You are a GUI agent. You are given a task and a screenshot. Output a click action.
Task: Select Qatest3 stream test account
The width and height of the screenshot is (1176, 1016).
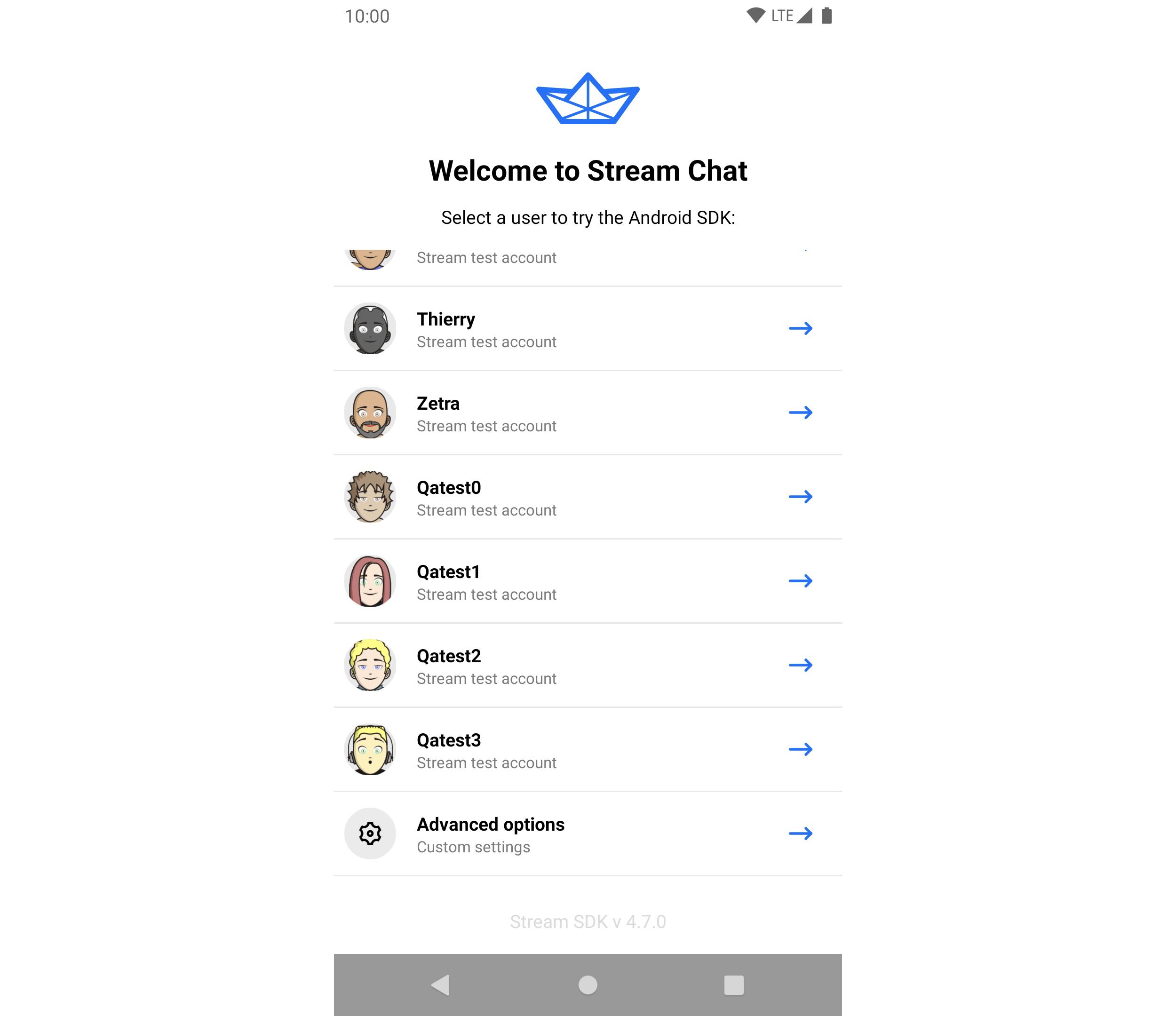tap(588, 749)
